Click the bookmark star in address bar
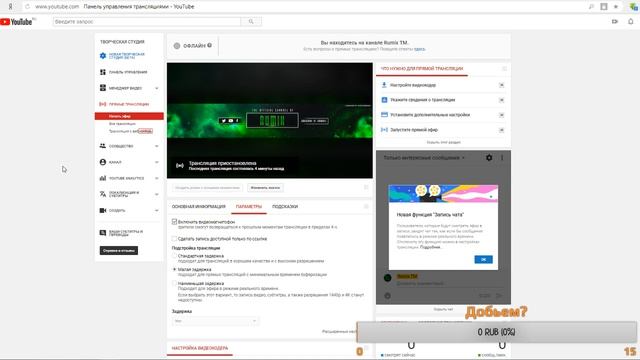 tap(616, 7)
